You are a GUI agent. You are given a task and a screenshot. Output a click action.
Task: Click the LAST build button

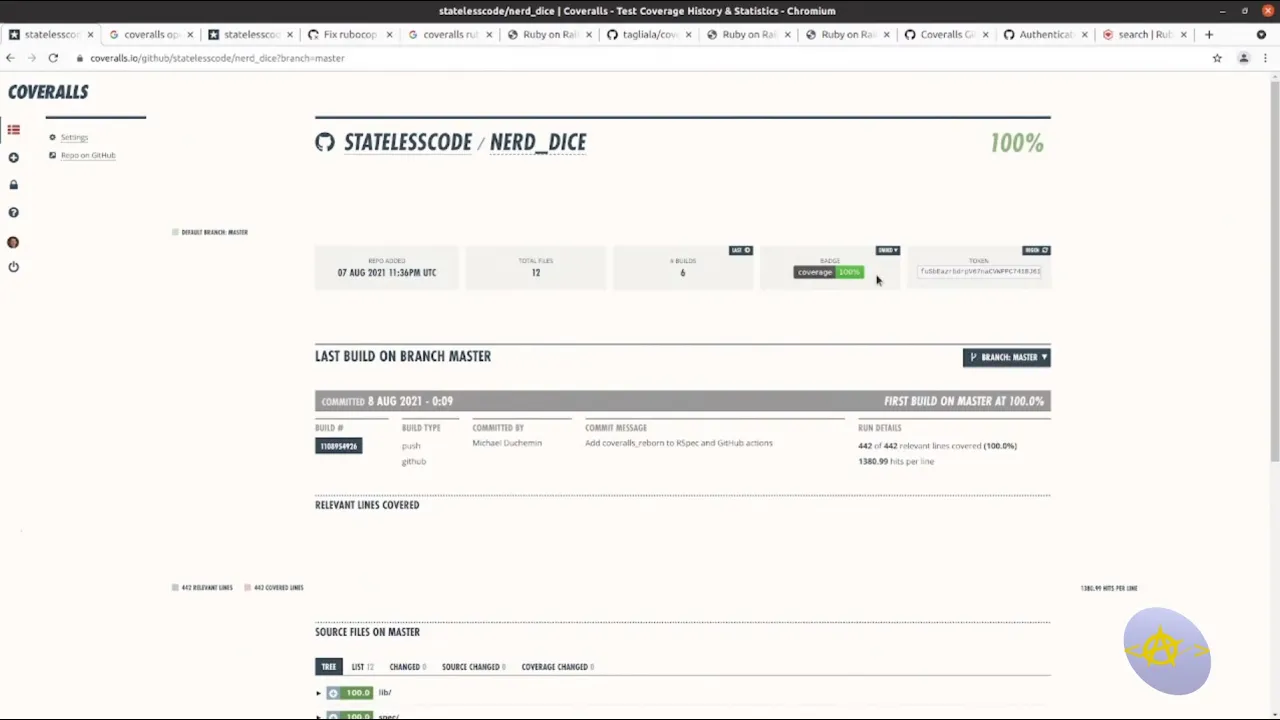pyautogui.click(x=741, y=250)
